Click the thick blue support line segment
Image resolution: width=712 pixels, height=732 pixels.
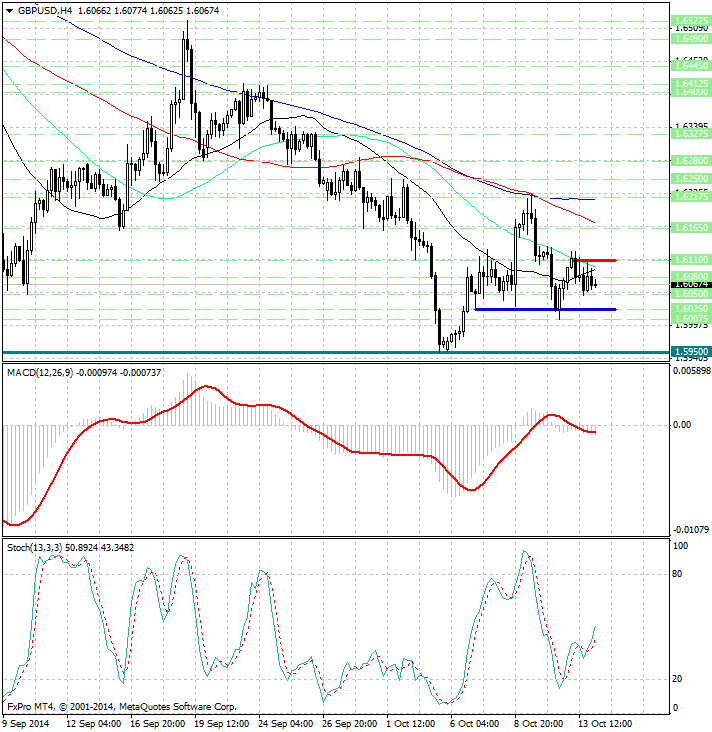pos(545,310)
